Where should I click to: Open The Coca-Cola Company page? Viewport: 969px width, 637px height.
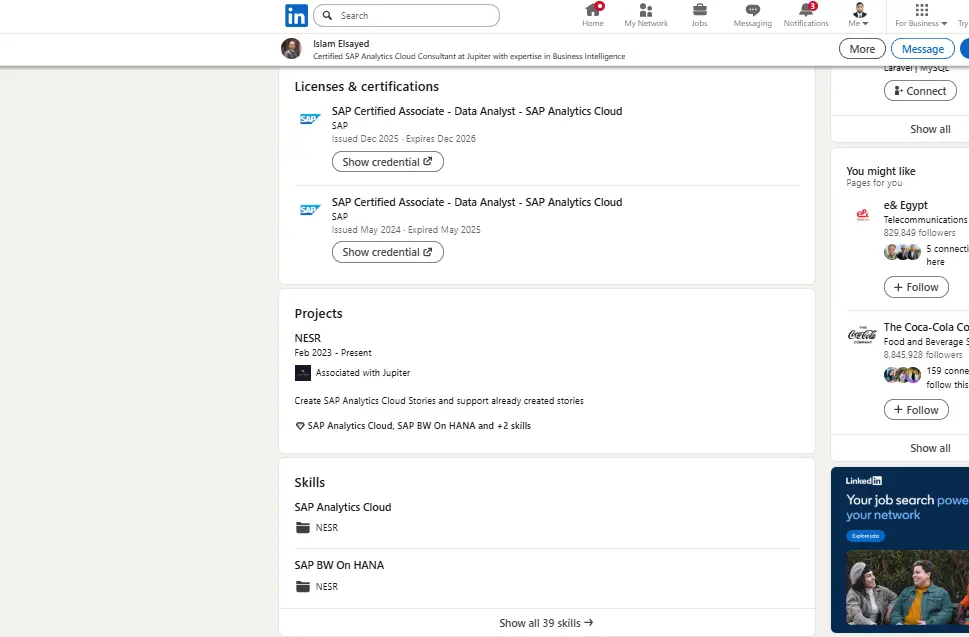point(926,327)
